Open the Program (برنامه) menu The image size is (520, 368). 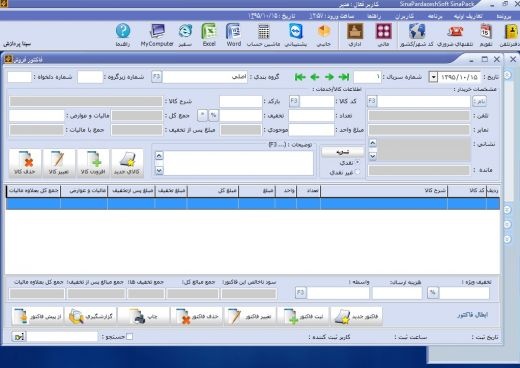(435, 16)
